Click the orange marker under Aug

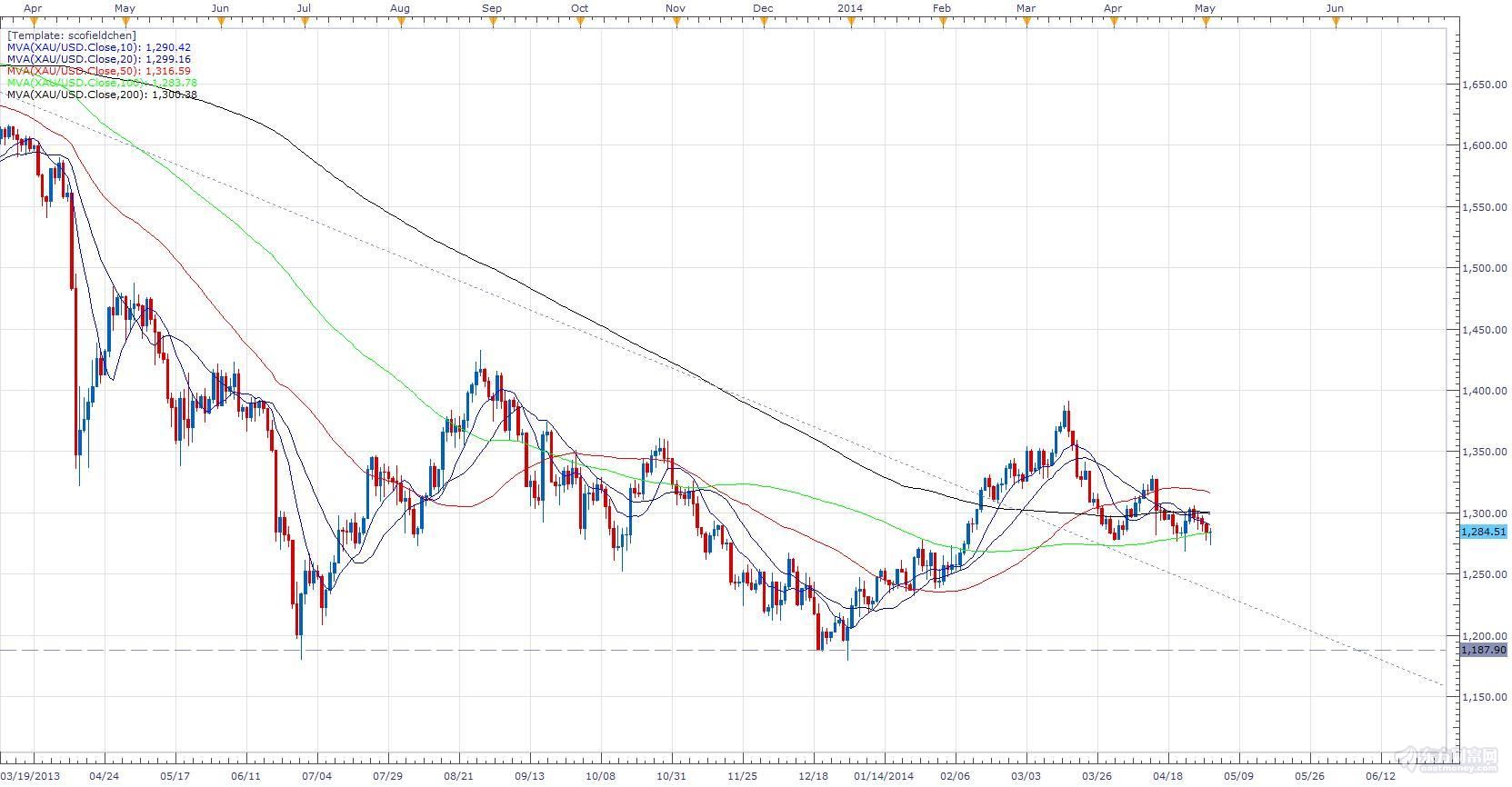pyautogui.click(x=400, y=23)
